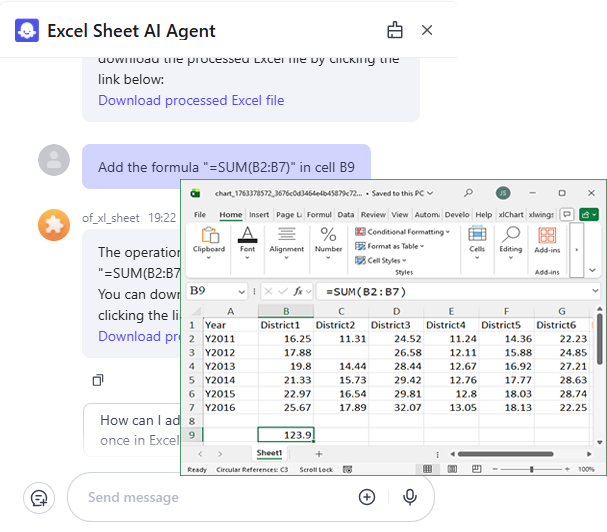Click the partially hidden Download link in reply
This screenshot has height=532, width=607.
(139, 336)
